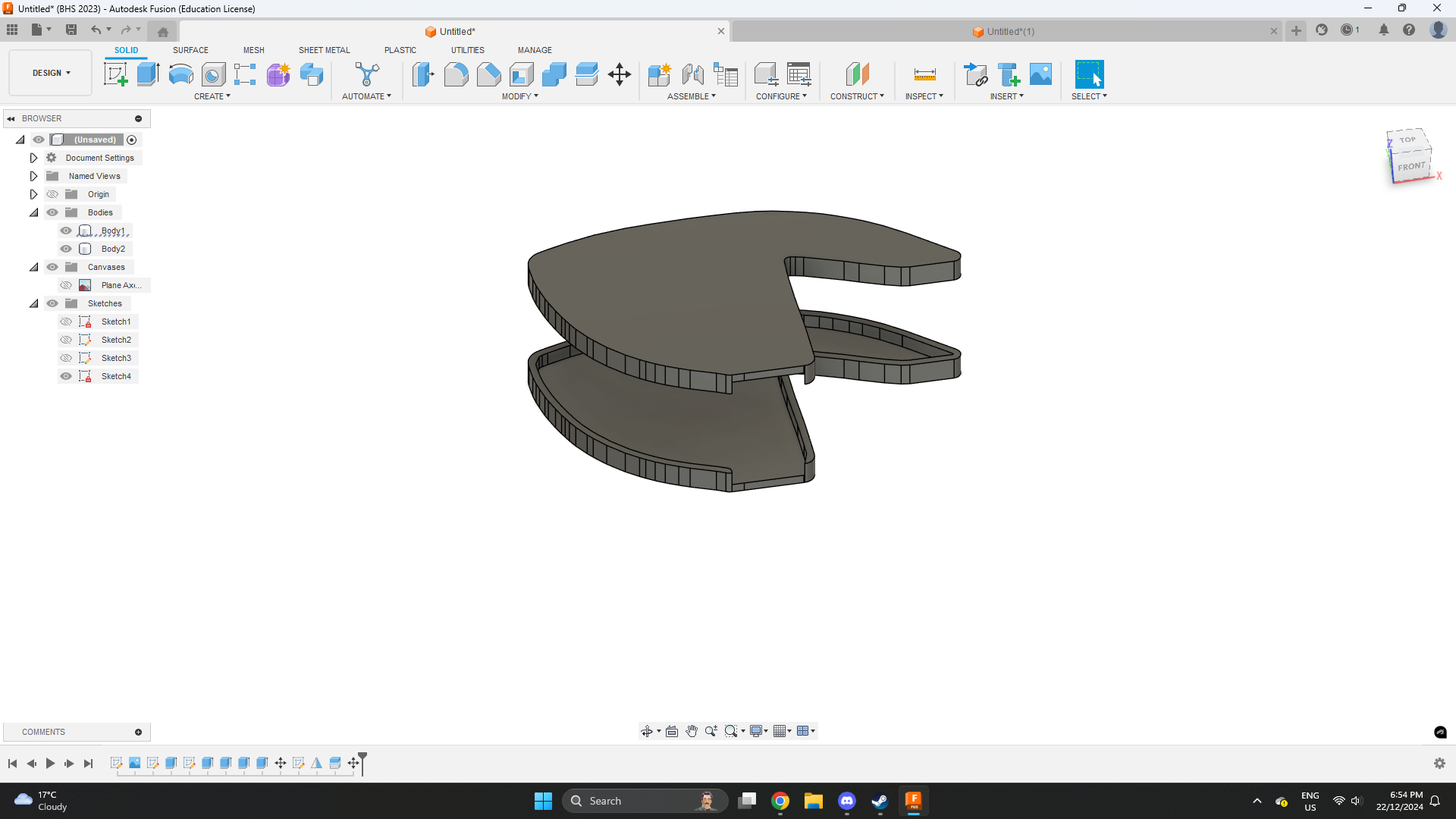Switch to the PLASTIC tab
Screen dimensions: 1456x819
pos(400,50)
